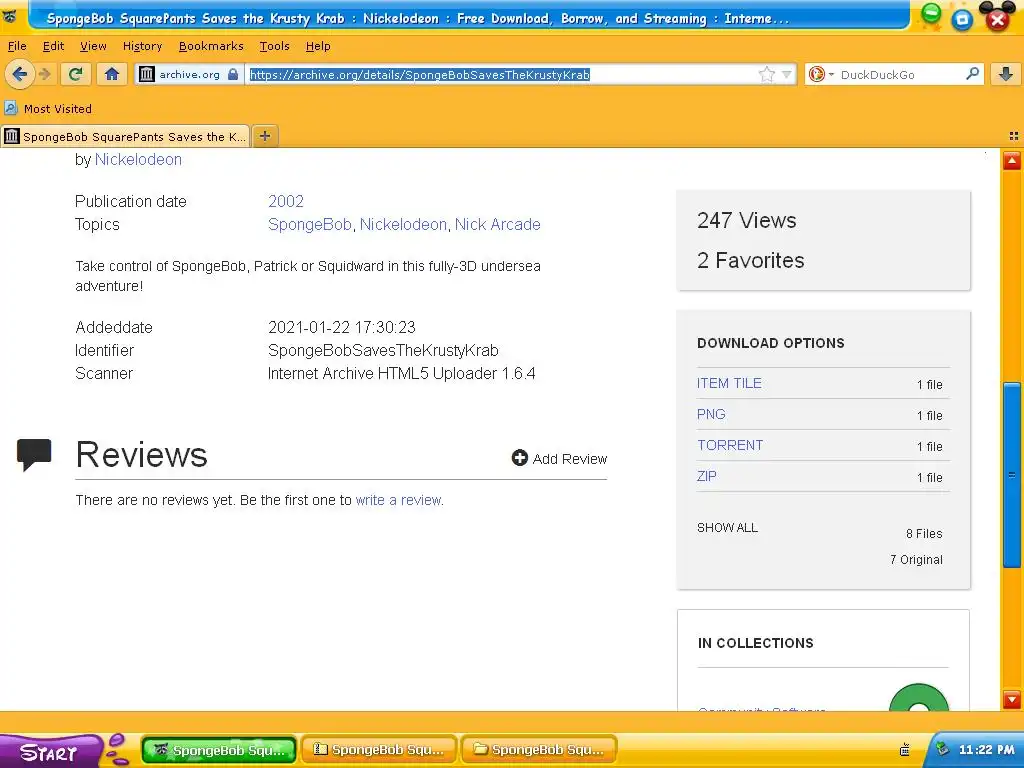
Task: Click the system tray trash icon
Action: [x=905, y=750]
